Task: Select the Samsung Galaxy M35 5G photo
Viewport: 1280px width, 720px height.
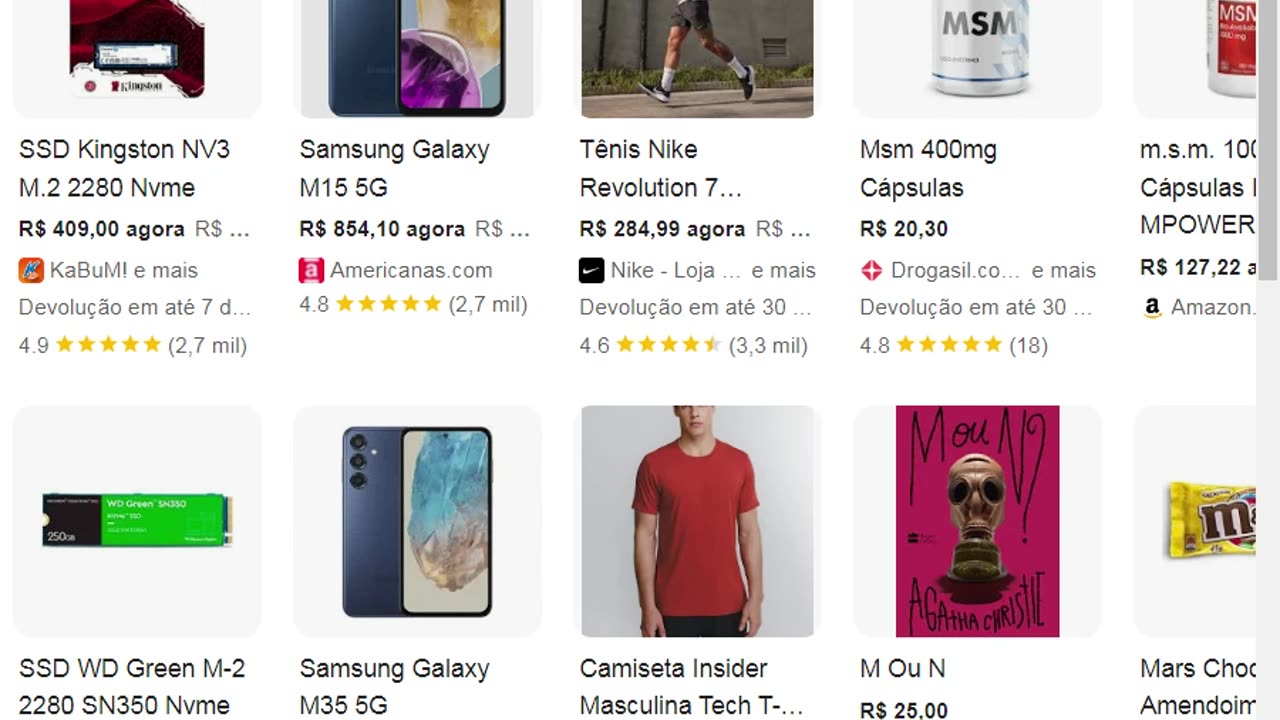Action: (417, 521)
